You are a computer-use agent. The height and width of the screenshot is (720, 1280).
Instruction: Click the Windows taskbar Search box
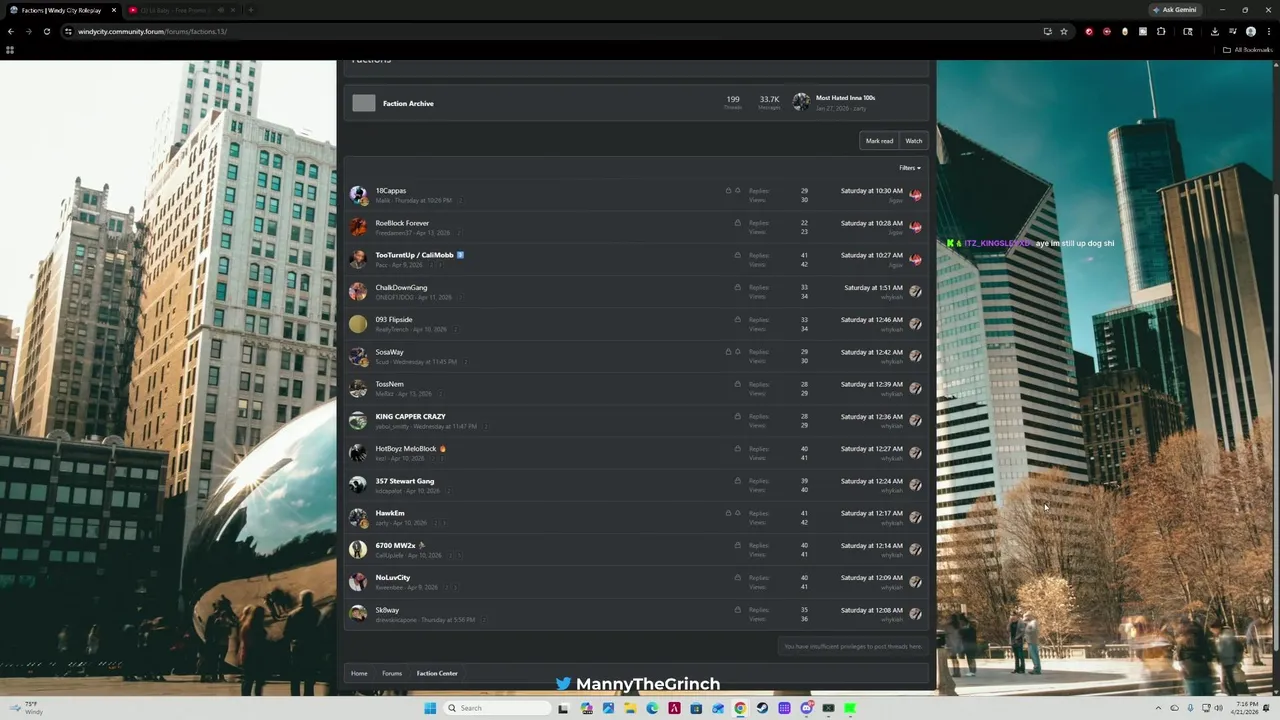tap(497, 708)
